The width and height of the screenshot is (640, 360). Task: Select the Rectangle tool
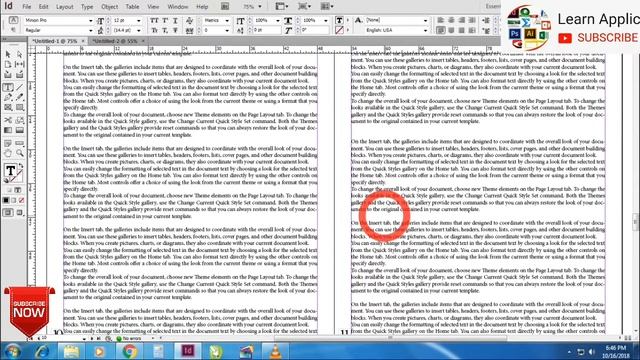tap(19, 107)
